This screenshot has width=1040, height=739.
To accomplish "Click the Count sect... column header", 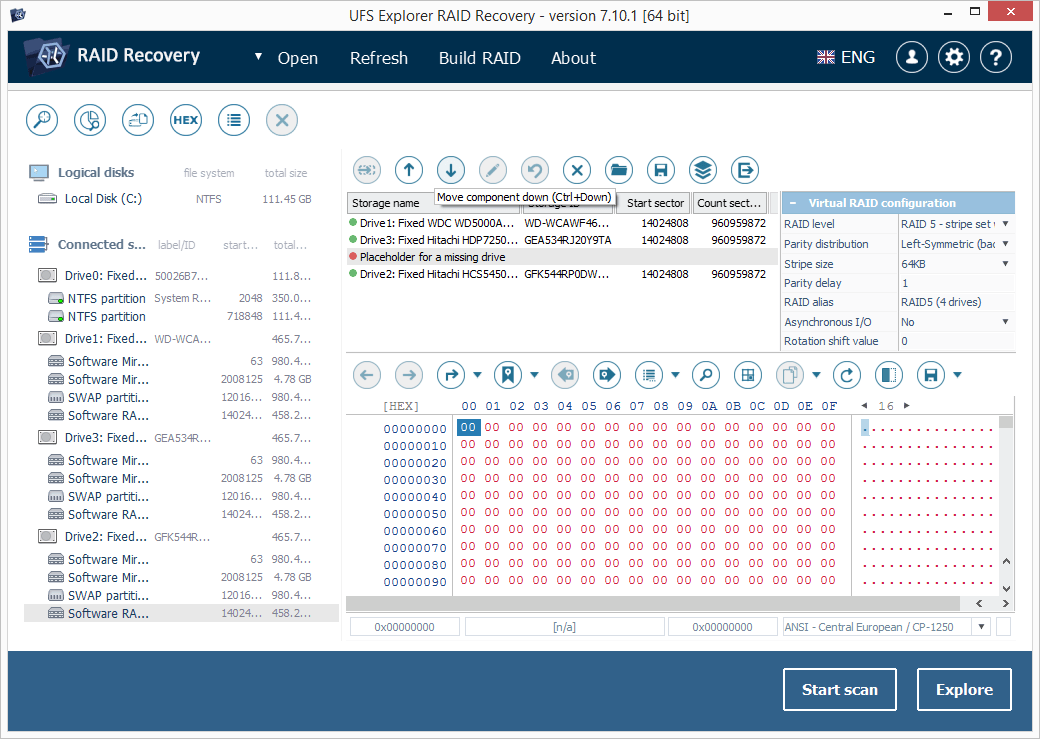I will click(728, 203).
